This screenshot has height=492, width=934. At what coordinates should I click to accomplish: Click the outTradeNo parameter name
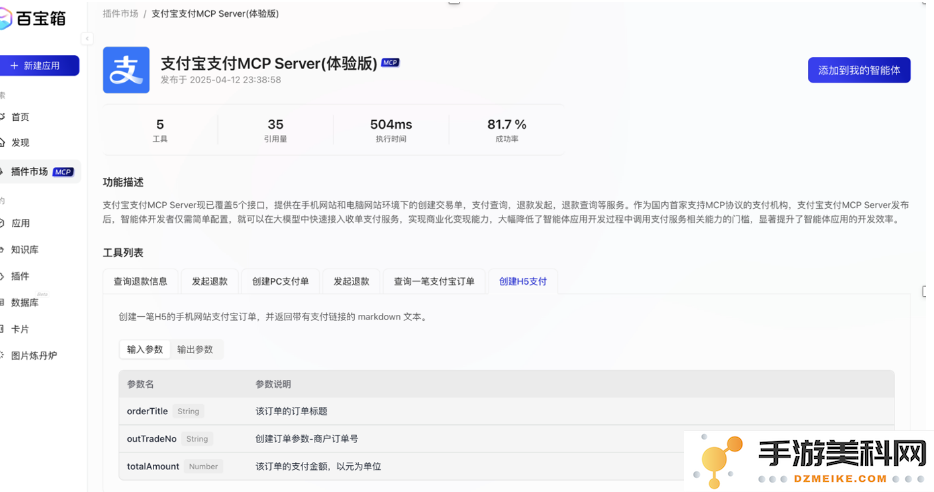[152, 439]
